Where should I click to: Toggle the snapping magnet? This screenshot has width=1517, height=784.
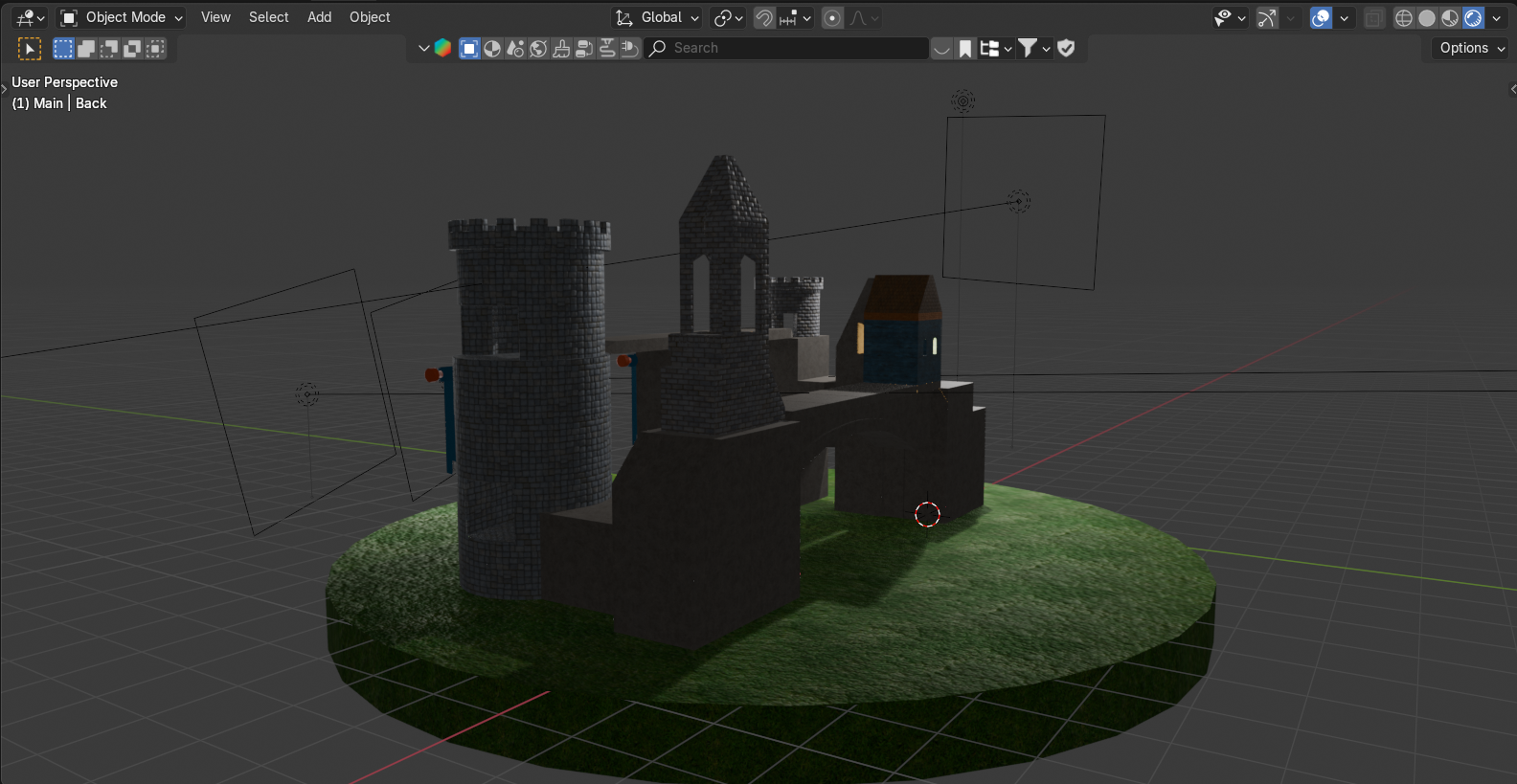point(764,17)
